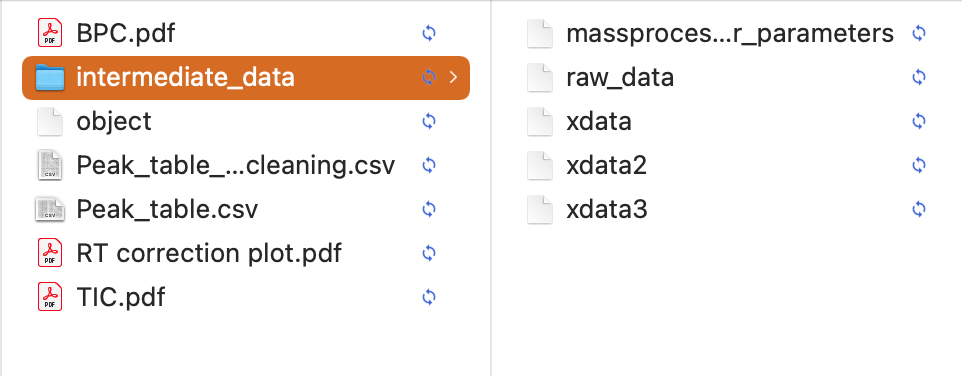962x376 pixels.
Task: Click the BPC.pdf file icon
Action: (x=50, y=33)
